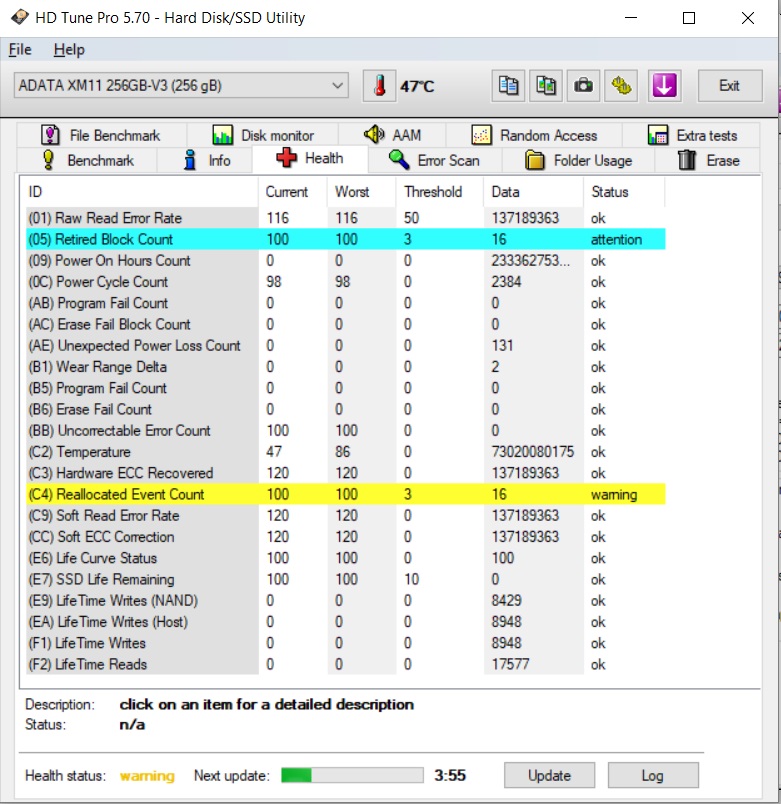The width and height of the screenshot is (781, 804).
Task: Click the thermometer temperature icon
Action: [x=379, y=86]
